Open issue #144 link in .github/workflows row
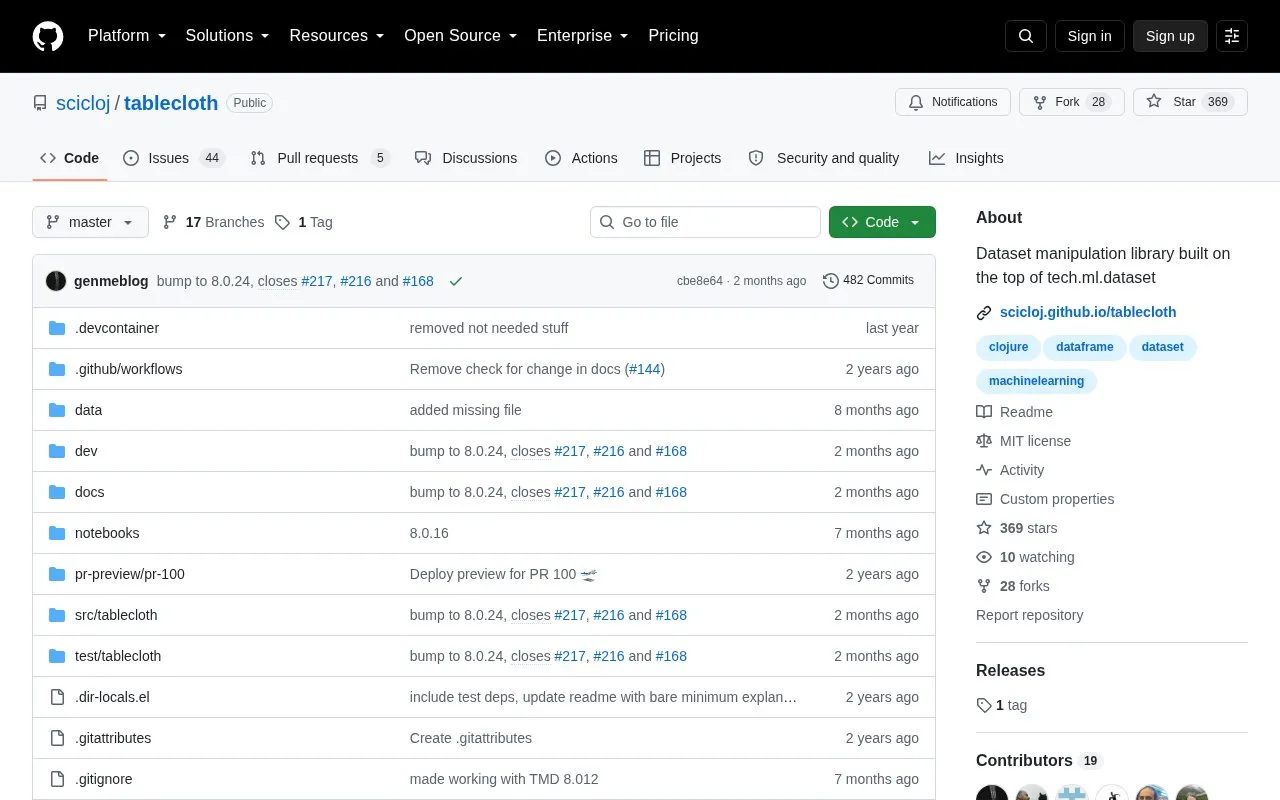The image size is (1280, 800). pos(645,369)
